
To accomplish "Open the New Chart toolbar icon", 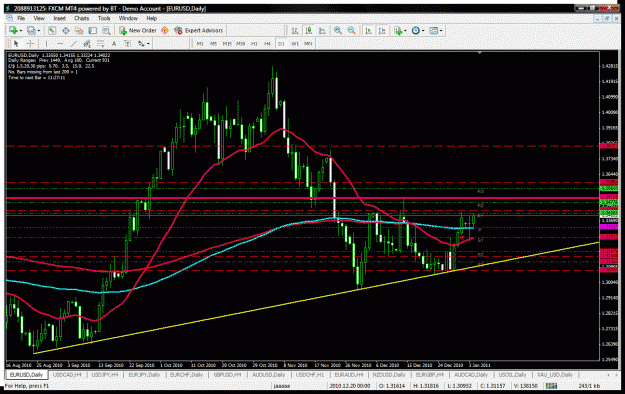I will tap(13, 30).
